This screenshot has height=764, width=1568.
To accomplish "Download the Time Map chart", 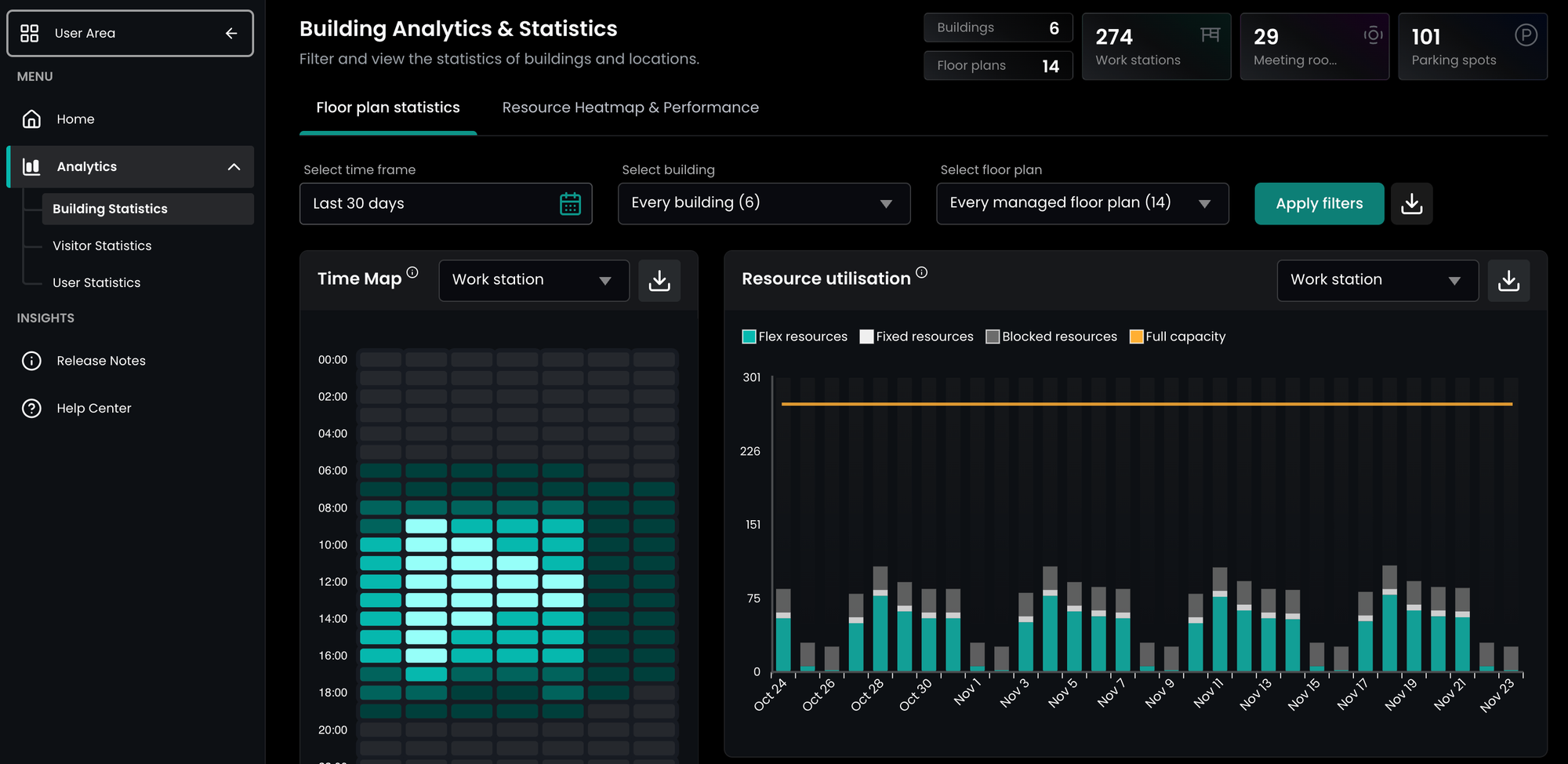I will click(x=659, y=281).
